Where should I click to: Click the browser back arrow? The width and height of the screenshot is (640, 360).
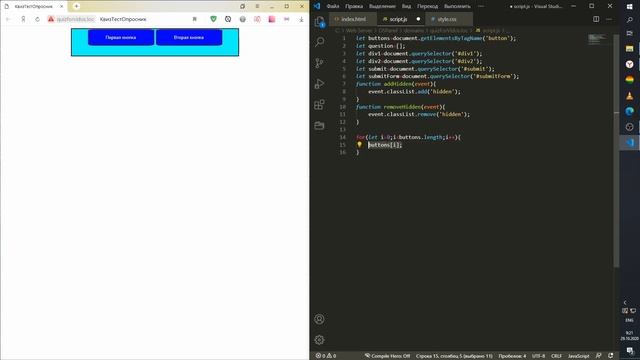pyautogui.click(x=8, y=19)
